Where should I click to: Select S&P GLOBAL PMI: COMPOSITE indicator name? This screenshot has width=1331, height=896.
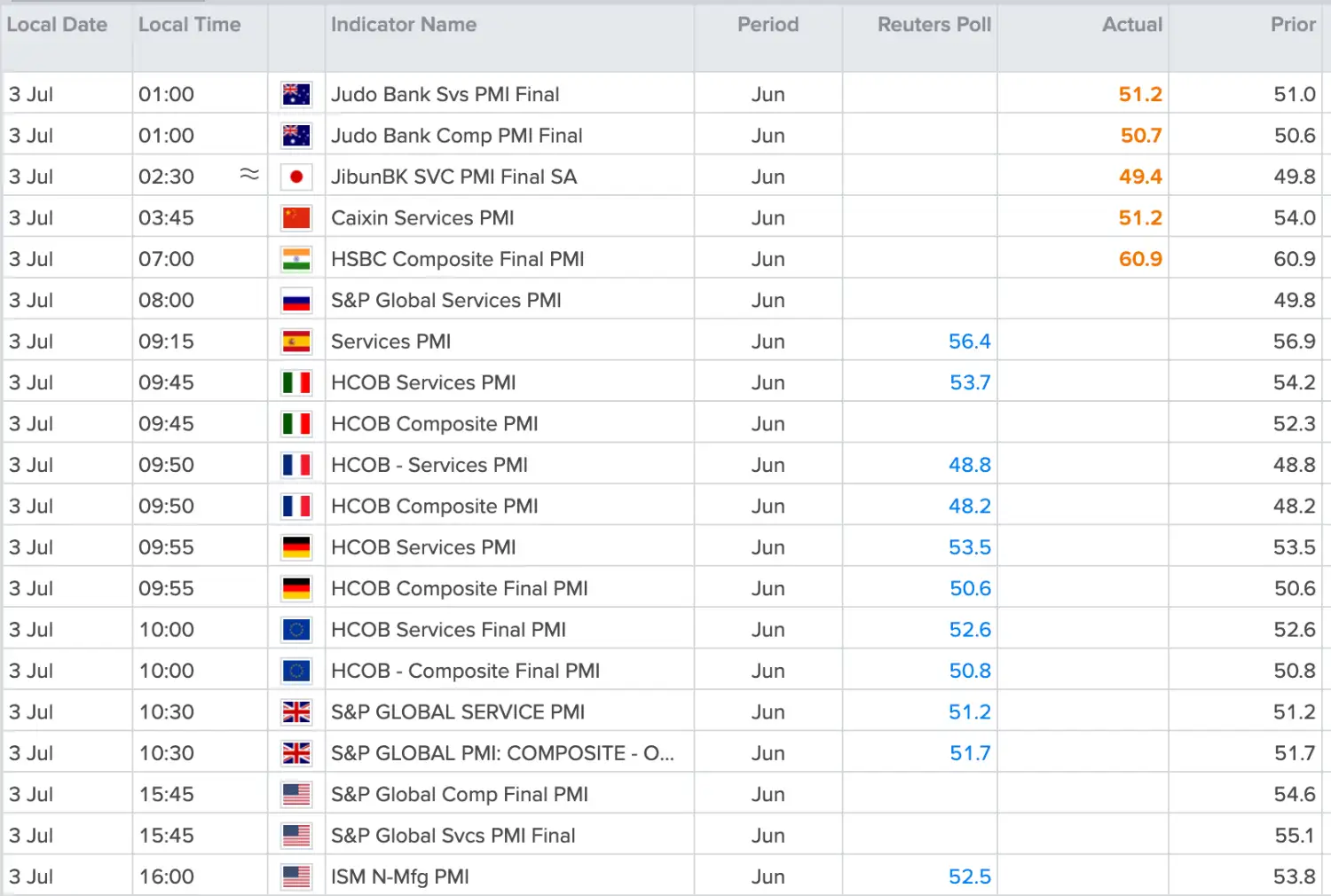tap(503, 754)
